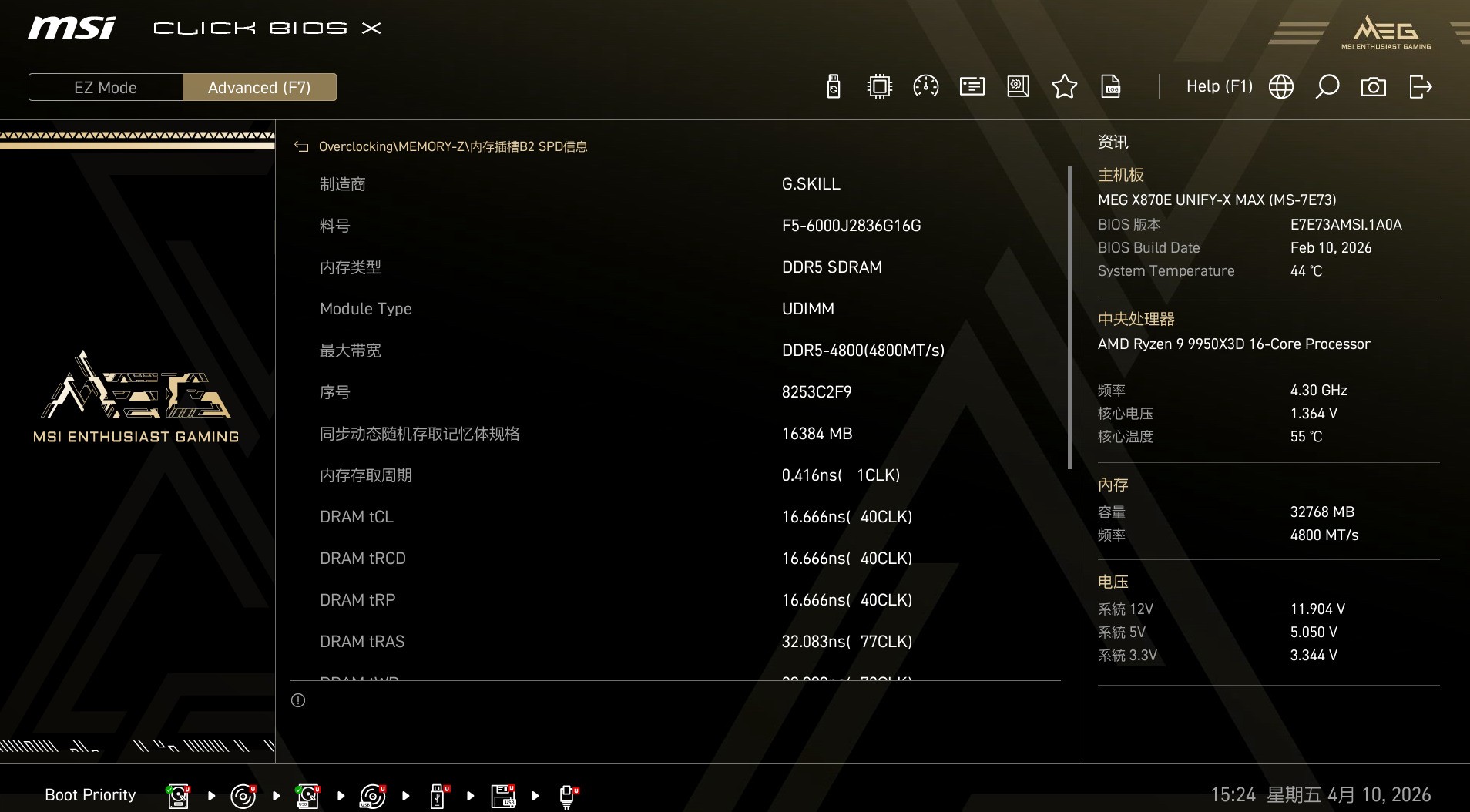Select the CPU hardware info icon
This screenshot has height=812, width=1470.
(879, 86)
